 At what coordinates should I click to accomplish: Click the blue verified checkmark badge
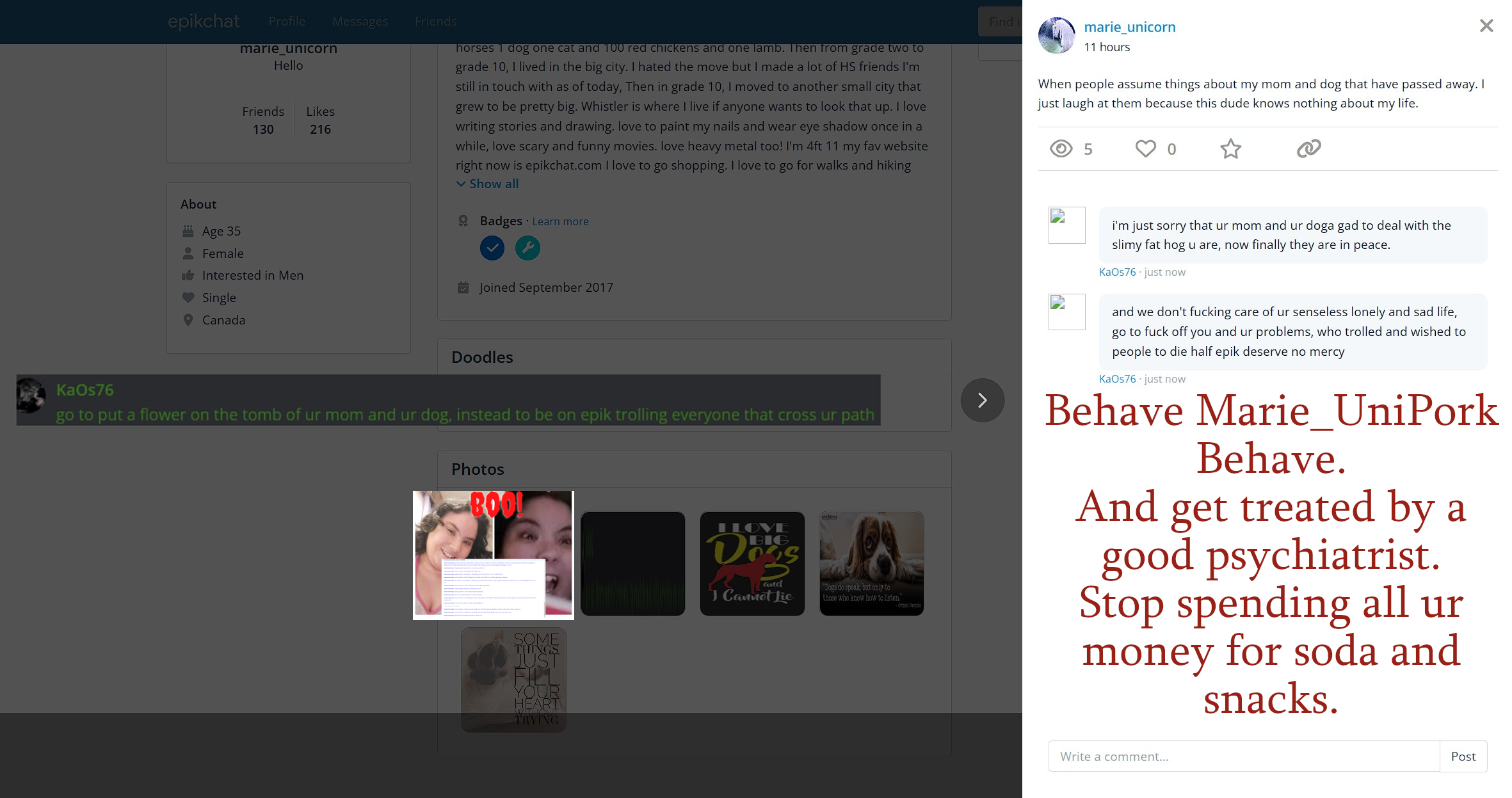coord(492,248)
